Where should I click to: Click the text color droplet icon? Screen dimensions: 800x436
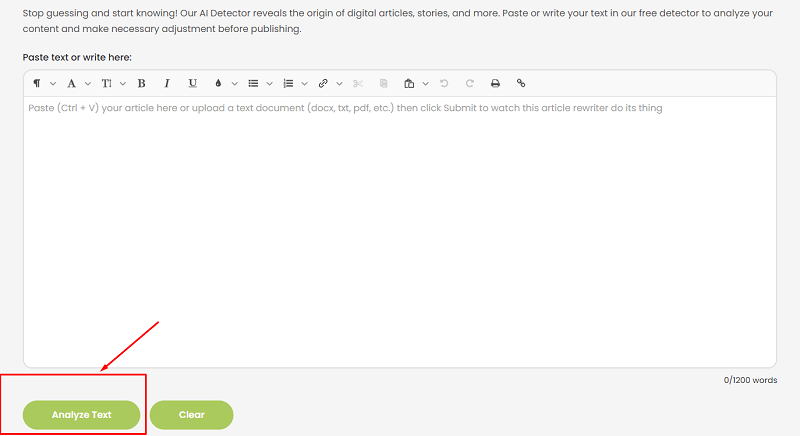pyautogui.click(x=218, y=83)
